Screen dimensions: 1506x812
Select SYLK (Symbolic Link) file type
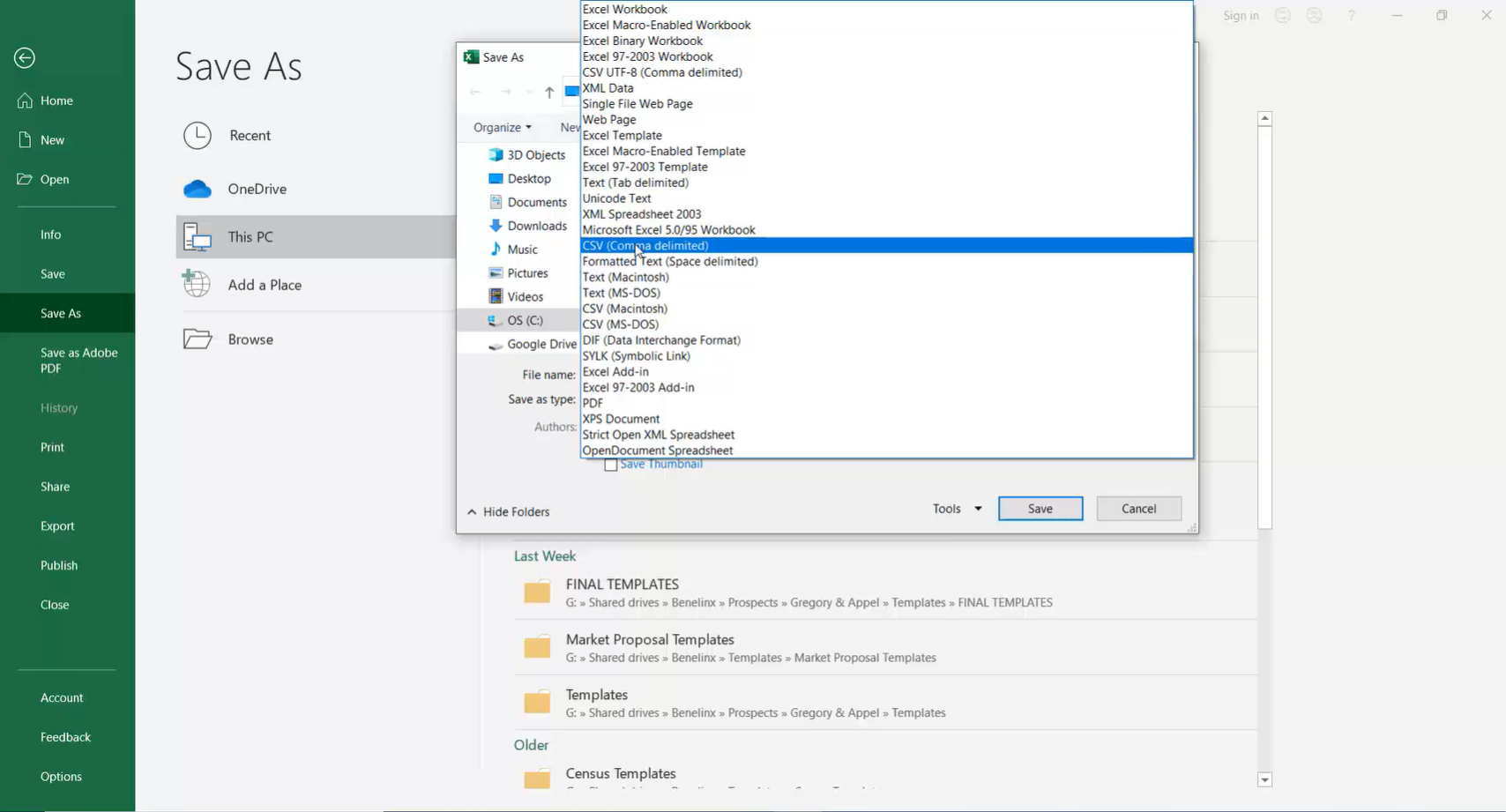click(886, 356)
